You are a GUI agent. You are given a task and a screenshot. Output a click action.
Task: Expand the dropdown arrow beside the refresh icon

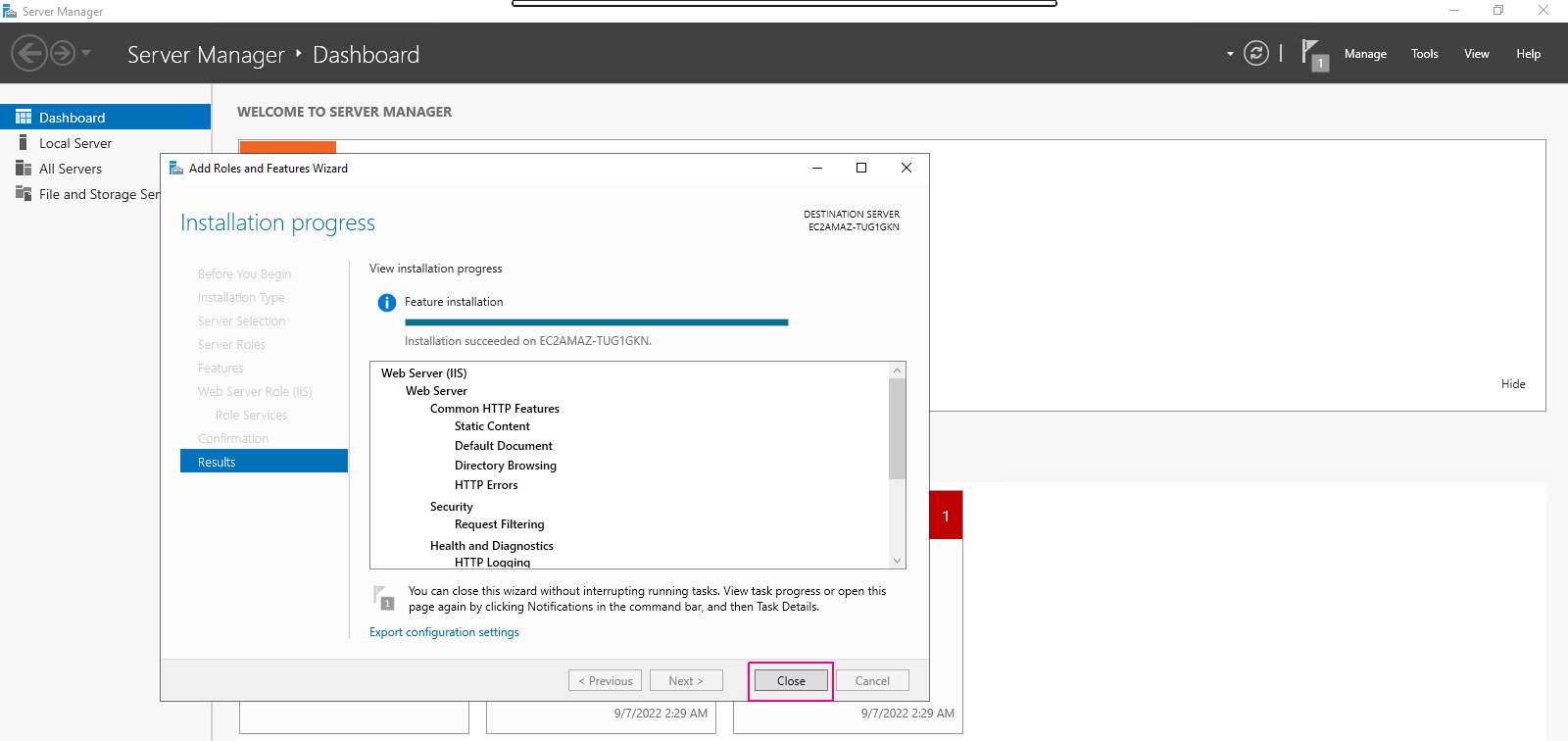(1230, 54)
